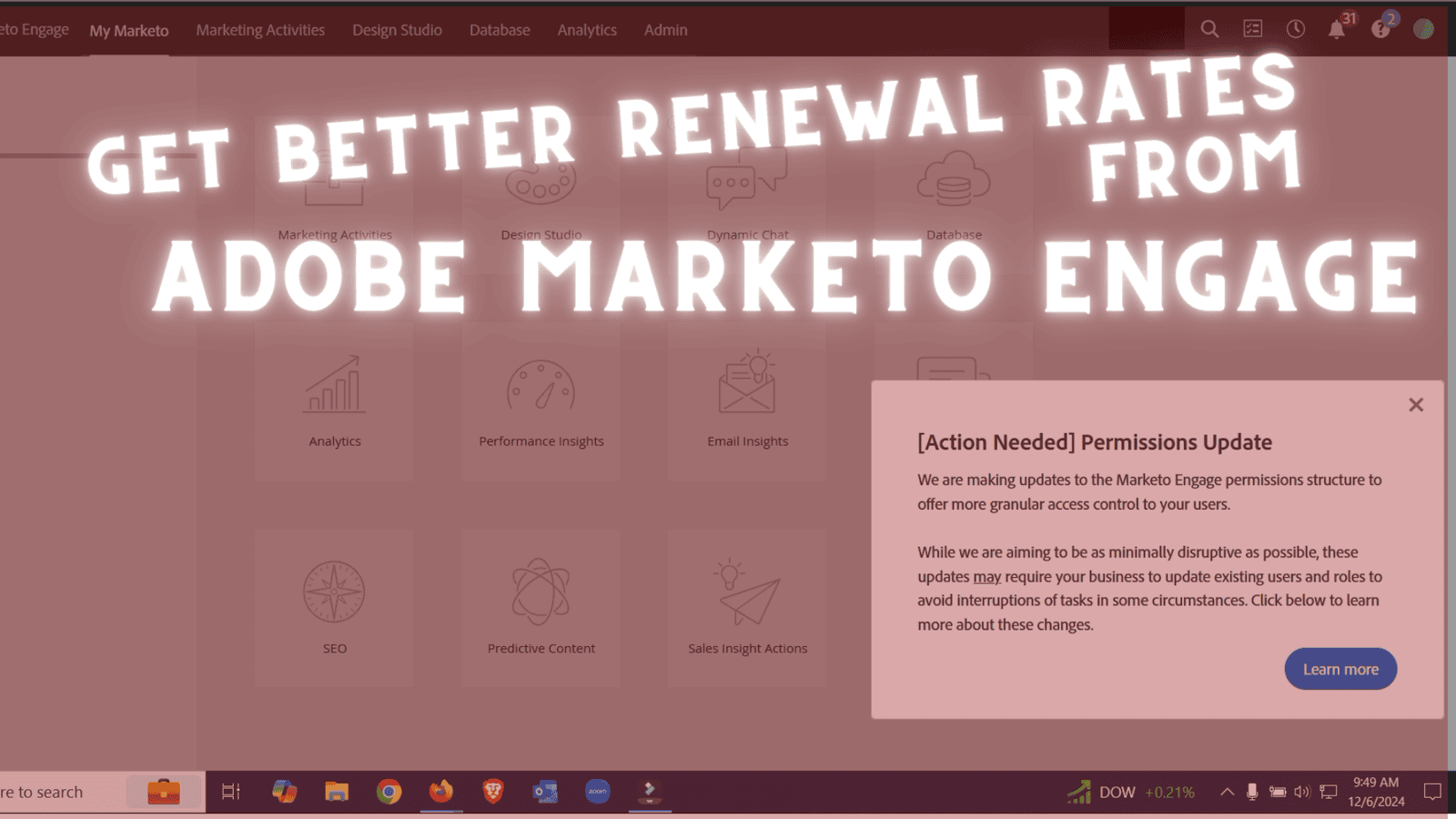Open the Dynamic Chat tile
The height and width of the screenshot is (819, 1456).
(747, 196)
